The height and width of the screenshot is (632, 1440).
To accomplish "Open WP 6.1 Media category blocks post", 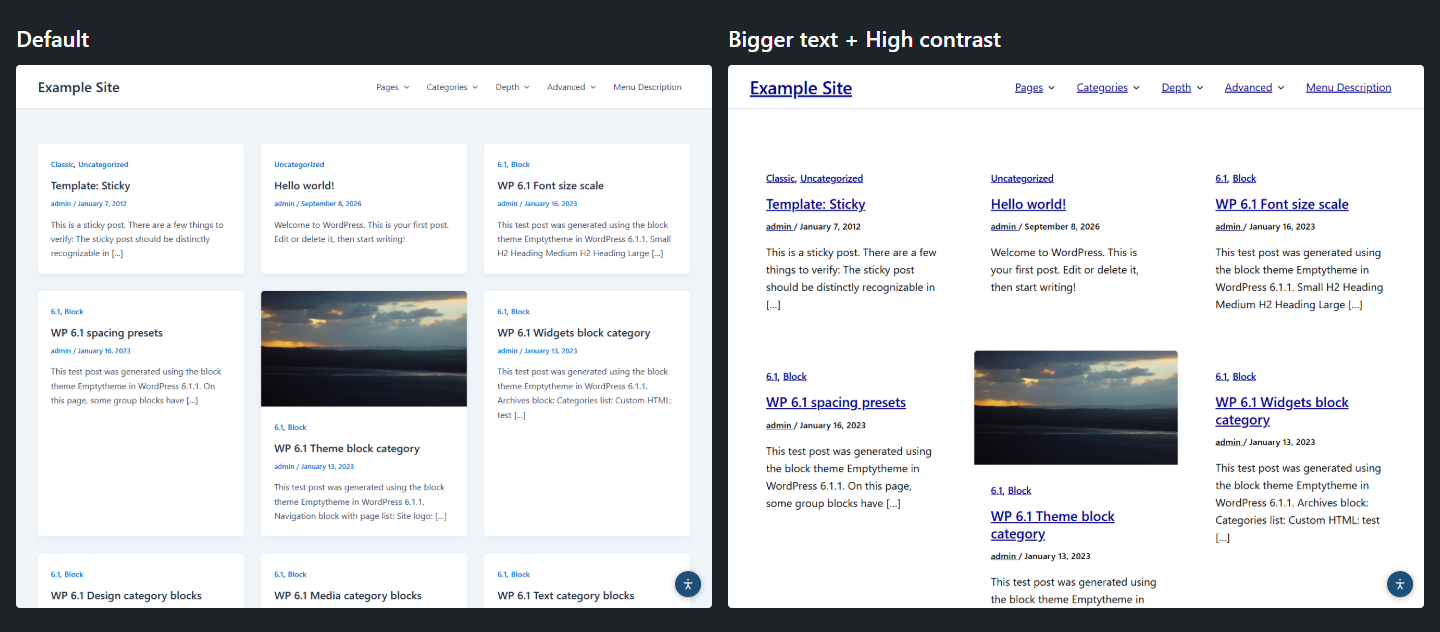I will [348, 595].
